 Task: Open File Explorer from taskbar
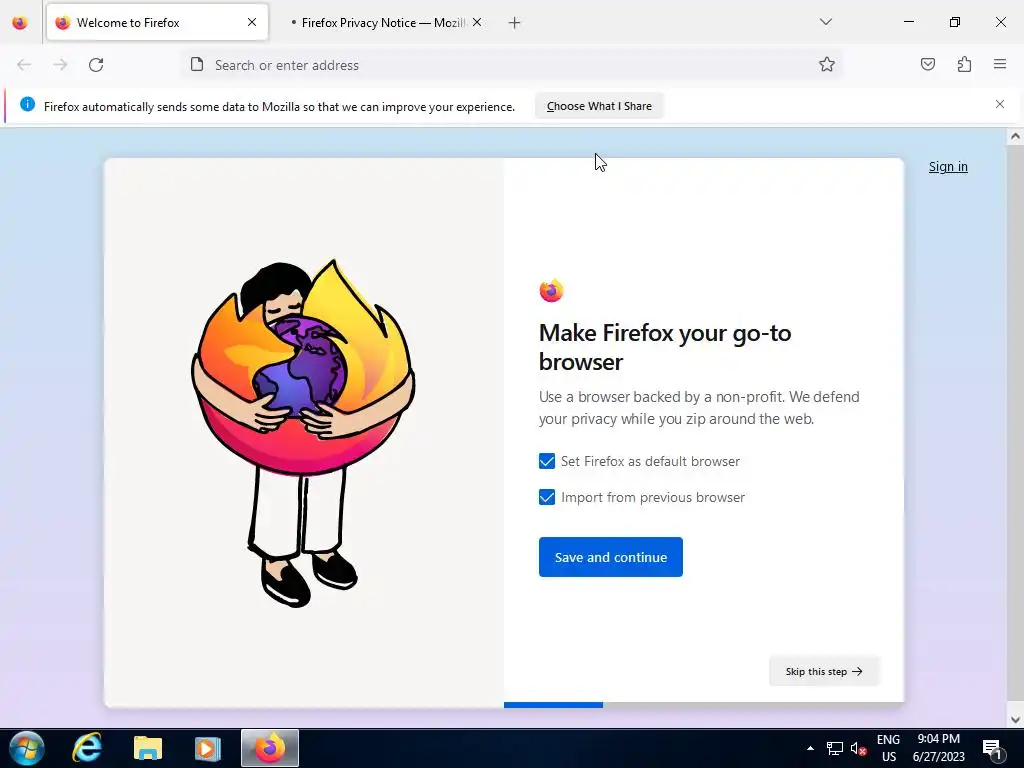(148, 748)
